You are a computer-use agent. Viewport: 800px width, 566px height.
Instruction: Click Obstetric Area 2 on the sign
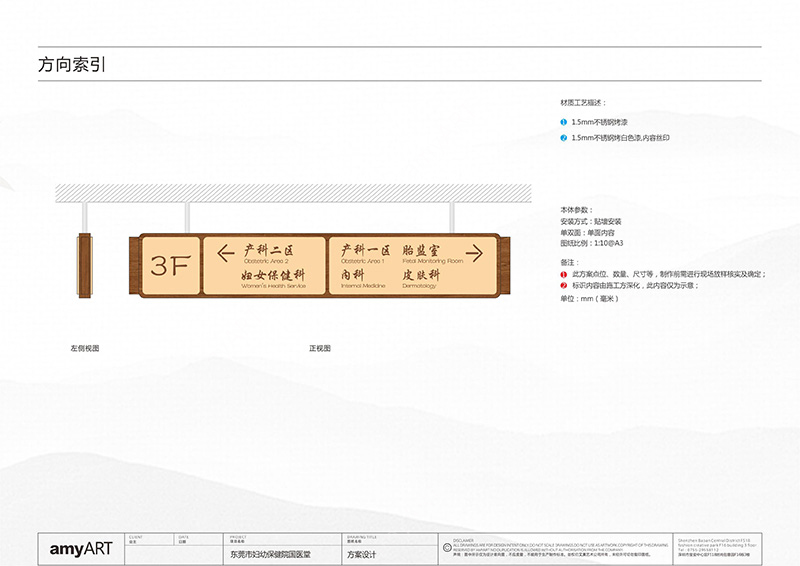[x=266, y=261]
